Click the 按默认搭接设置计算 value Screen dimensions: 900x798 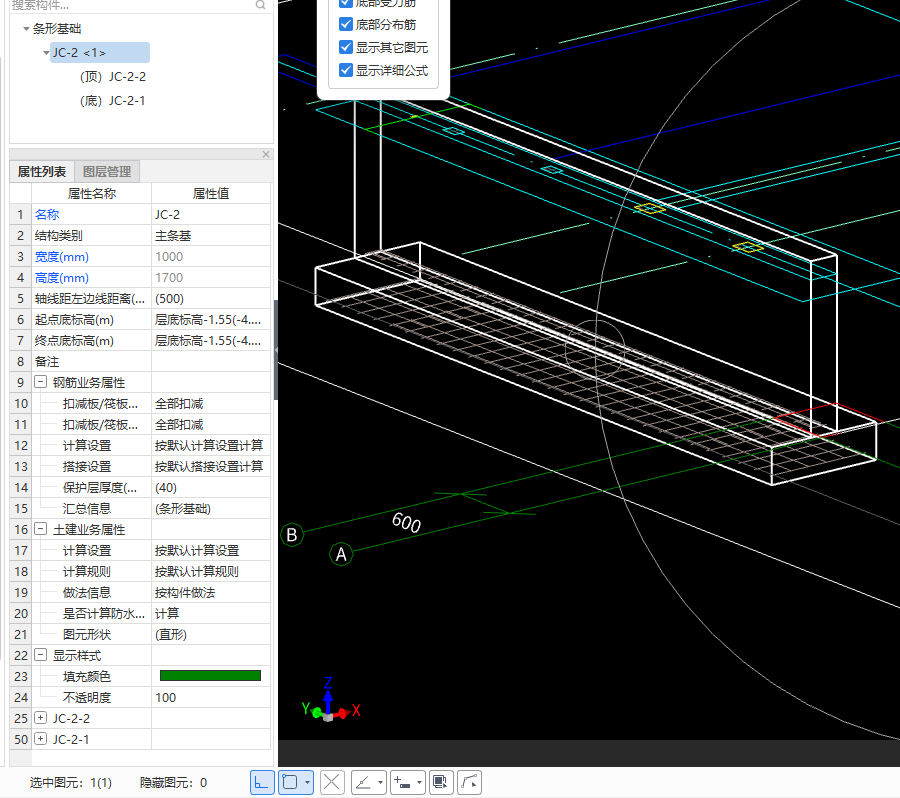(x=211, y=467)
